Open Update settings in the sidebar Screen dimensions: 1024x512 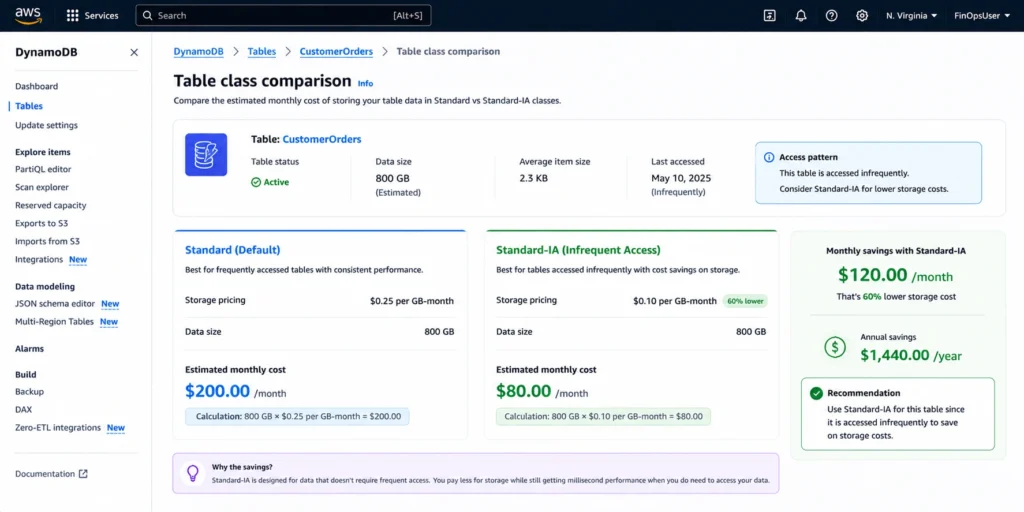pos(46,125)
